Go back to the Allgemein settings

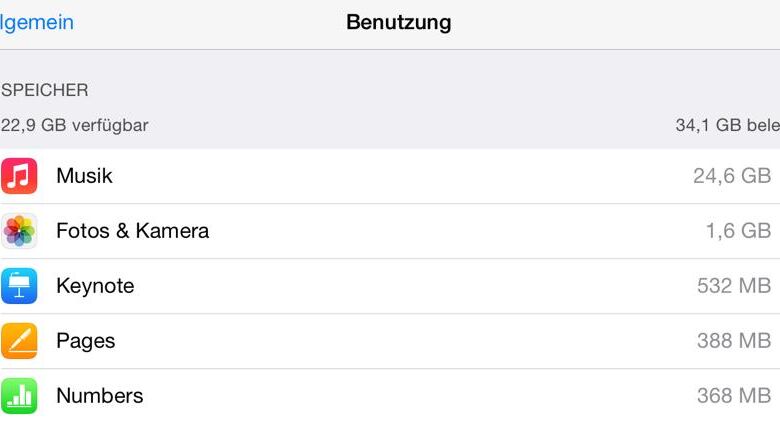[x=37, y=22]
